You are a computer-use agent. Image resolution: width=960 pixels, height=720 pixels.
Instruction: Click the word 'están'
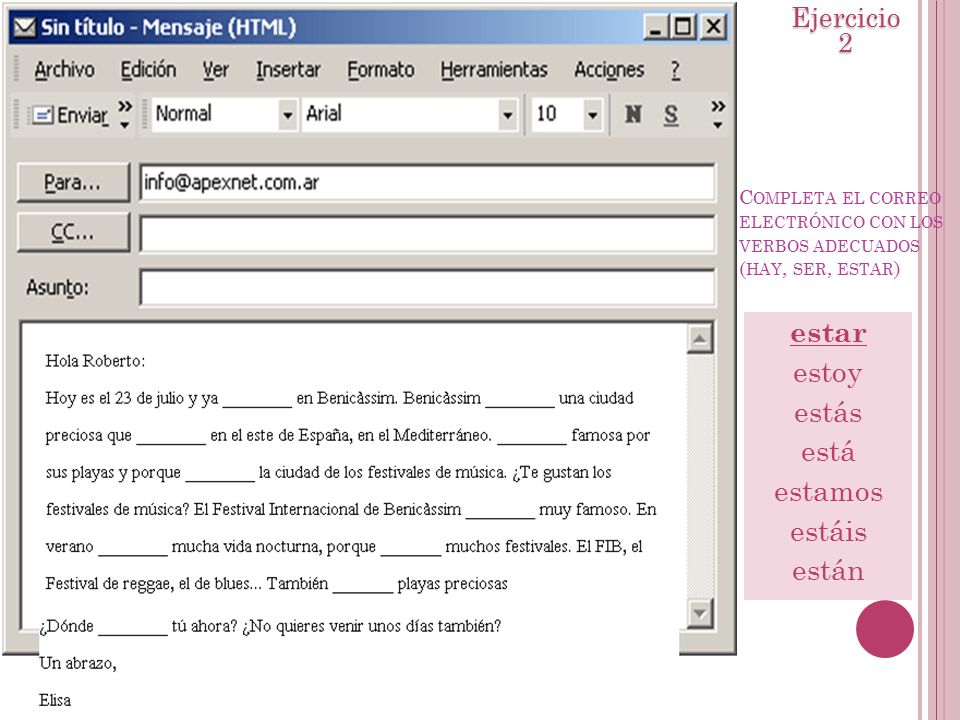pyautogui.click(x=828, y=571)
